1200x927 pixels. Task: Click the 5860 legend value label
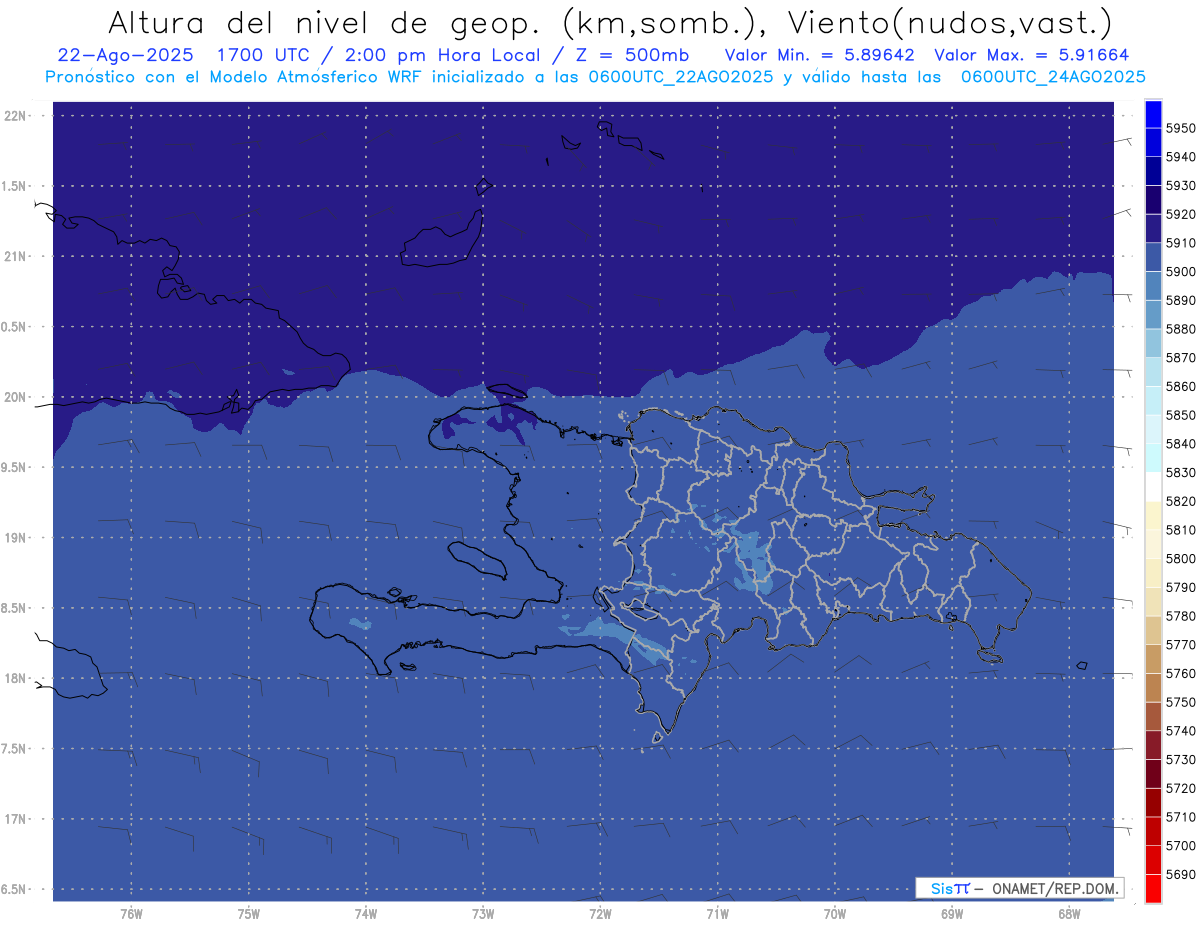[1180, 387]
